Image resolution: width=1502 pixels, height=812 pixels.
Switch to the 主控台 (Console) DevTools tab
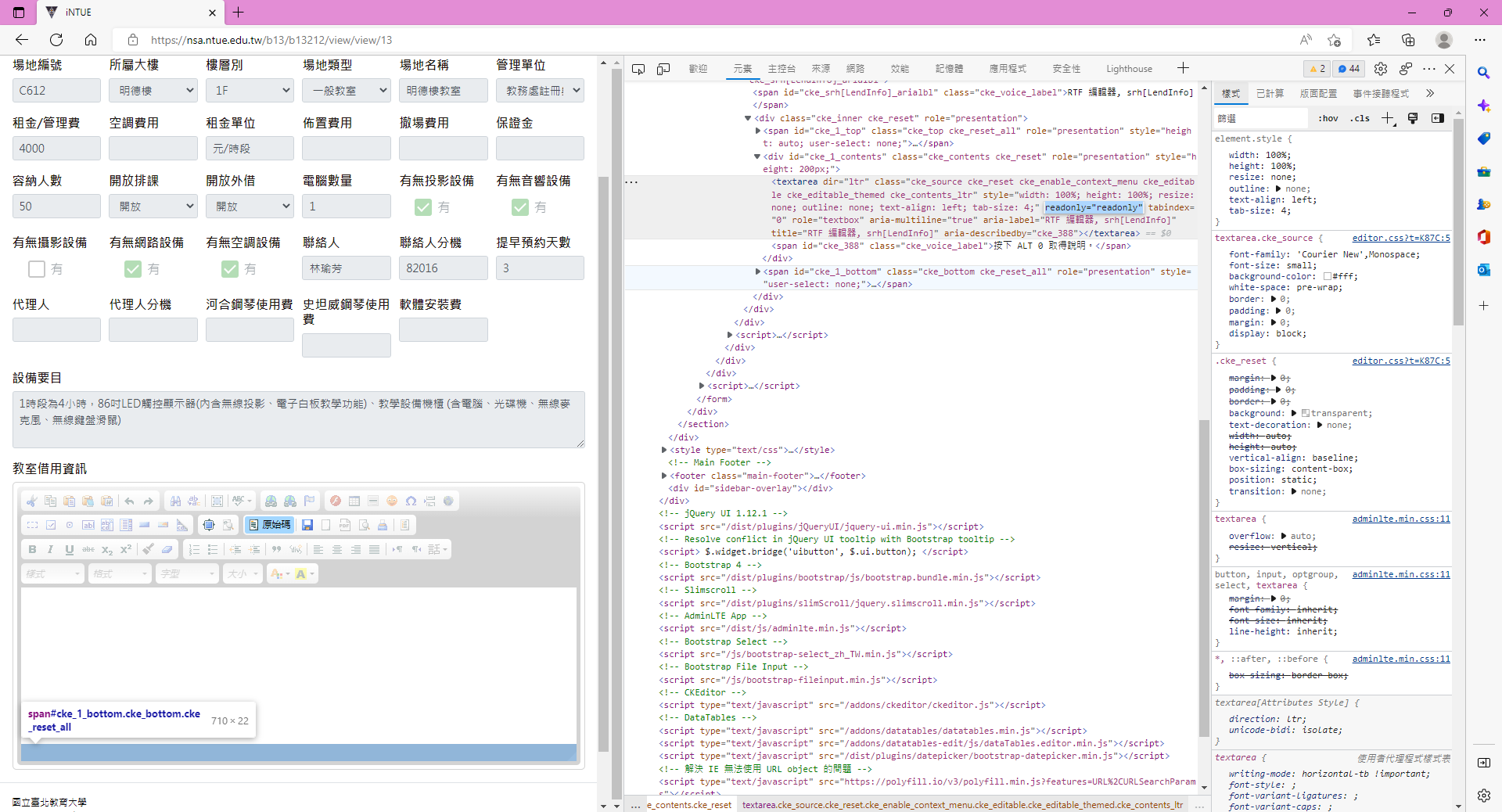click(782, 69)
